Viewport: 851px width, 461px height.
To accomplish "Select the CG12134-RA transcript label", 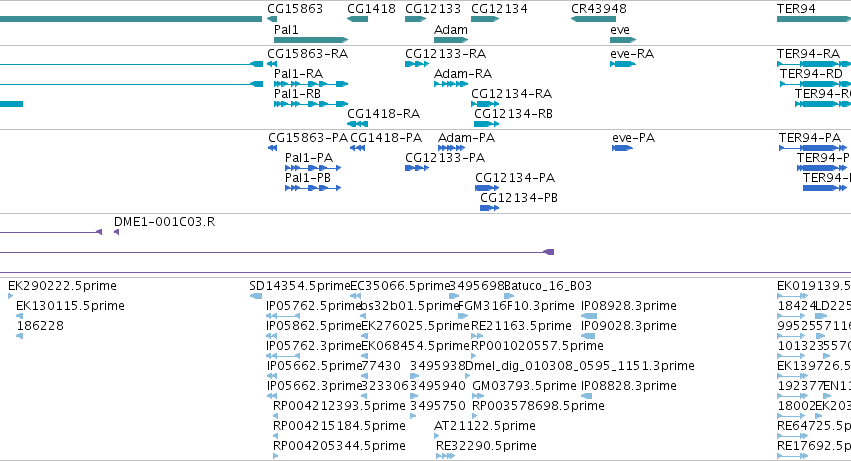I will coord(511,94).
